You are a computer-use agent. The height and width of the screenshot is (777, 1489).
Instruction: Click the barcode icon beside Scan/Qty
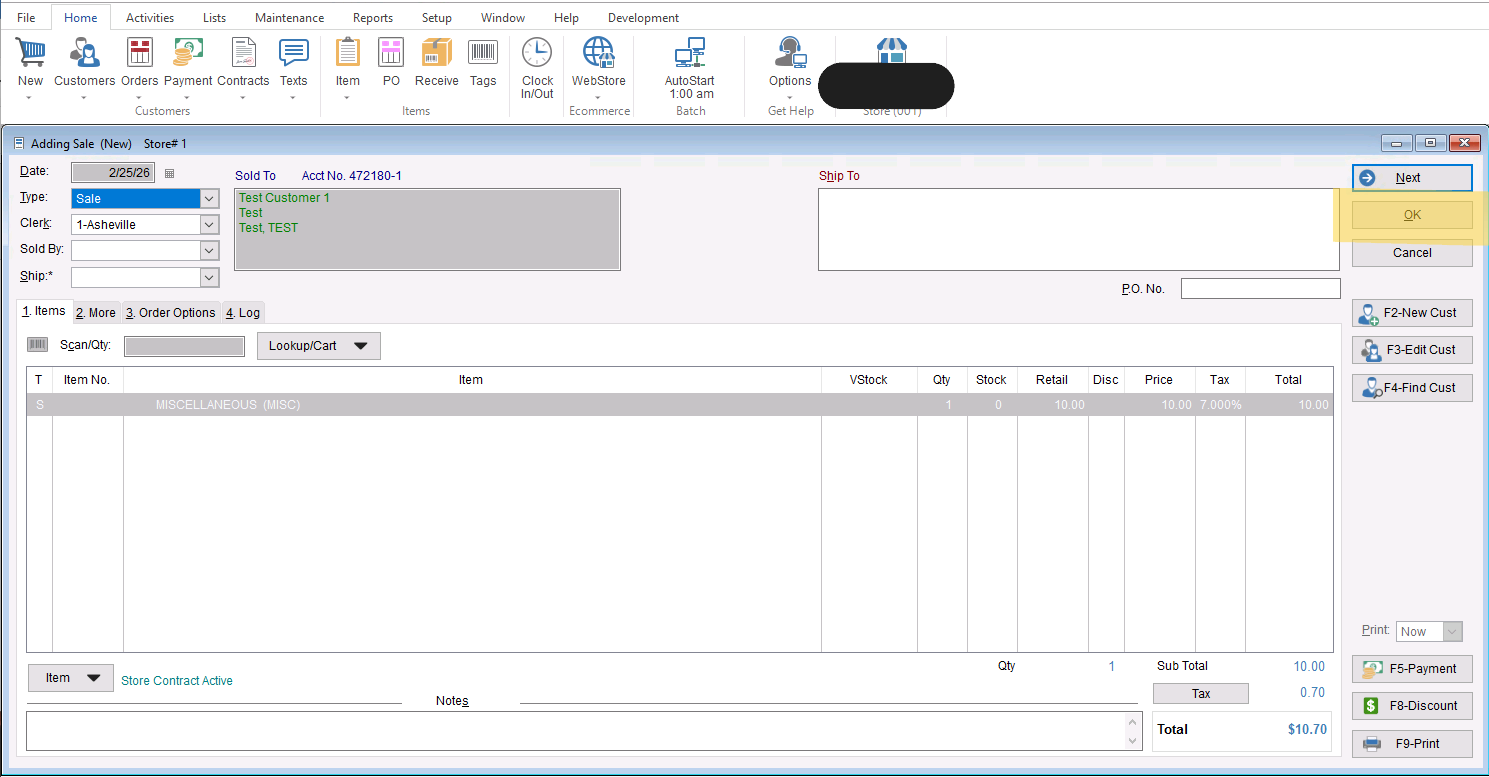pyautogui.click(x=38, y=345)
